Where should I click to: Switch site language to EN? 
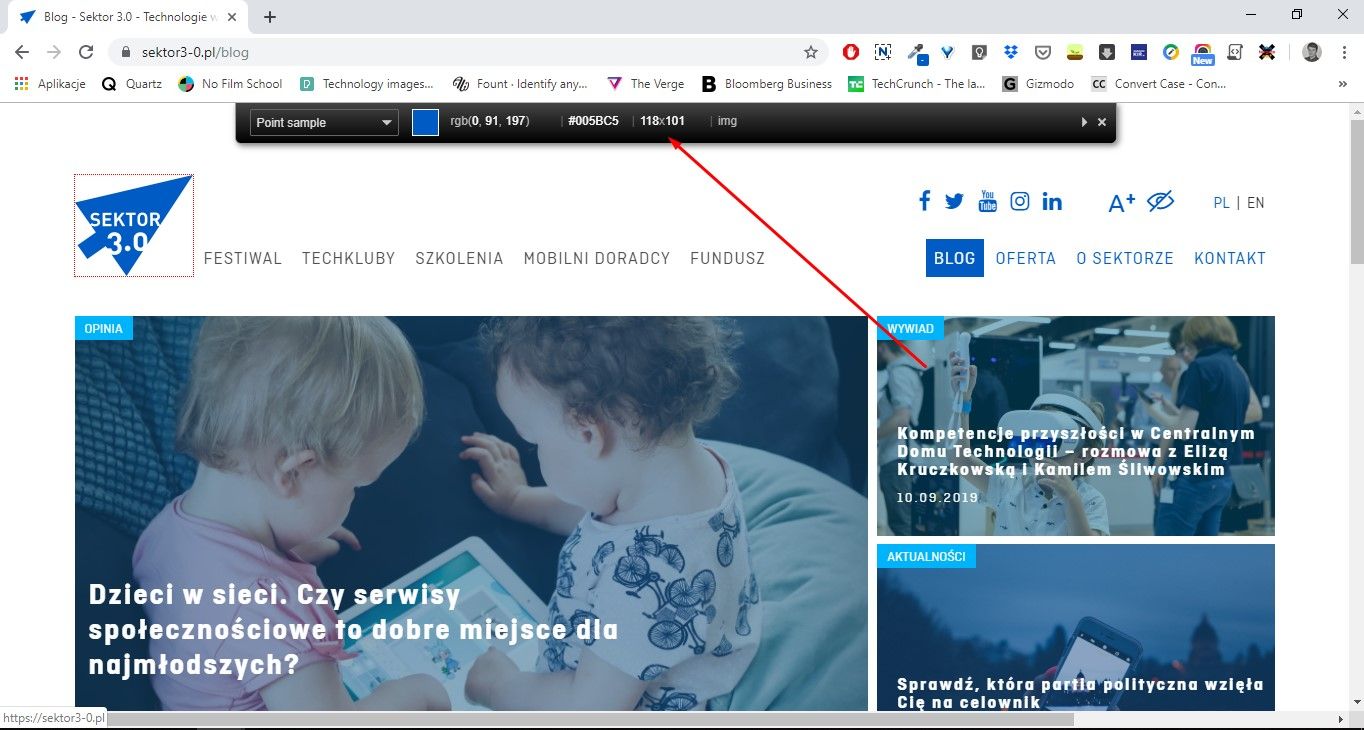coord(1256,203)
